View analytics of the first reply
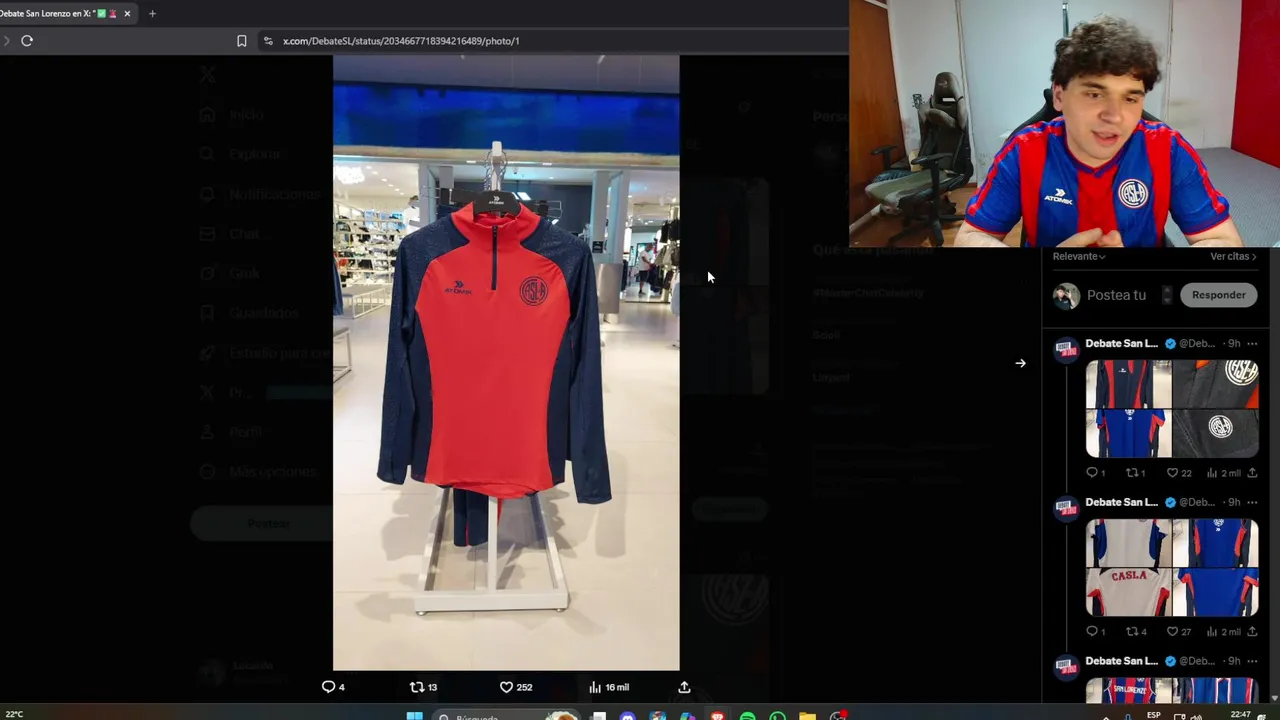Screen dimensions: 1280x720 (1223, 473)
